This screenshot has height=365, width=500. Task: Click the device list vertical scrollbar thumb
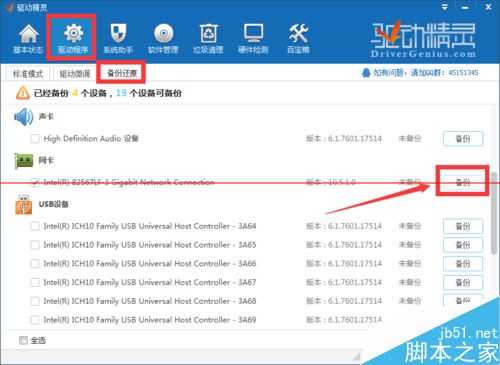pyautogui.click(x=494, y=213)
